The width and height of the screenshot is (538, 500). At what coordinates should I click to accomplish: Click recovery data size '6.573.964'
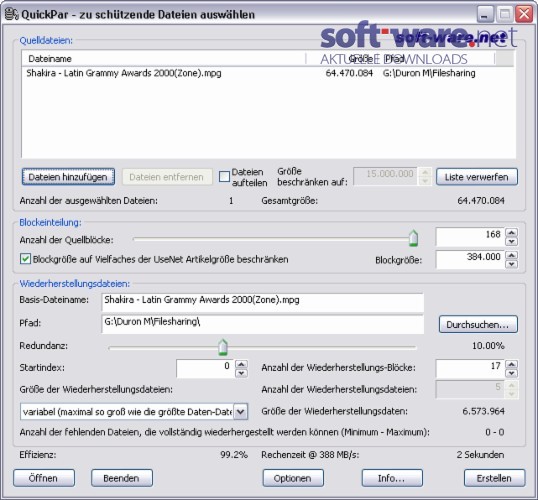[483, 411]
